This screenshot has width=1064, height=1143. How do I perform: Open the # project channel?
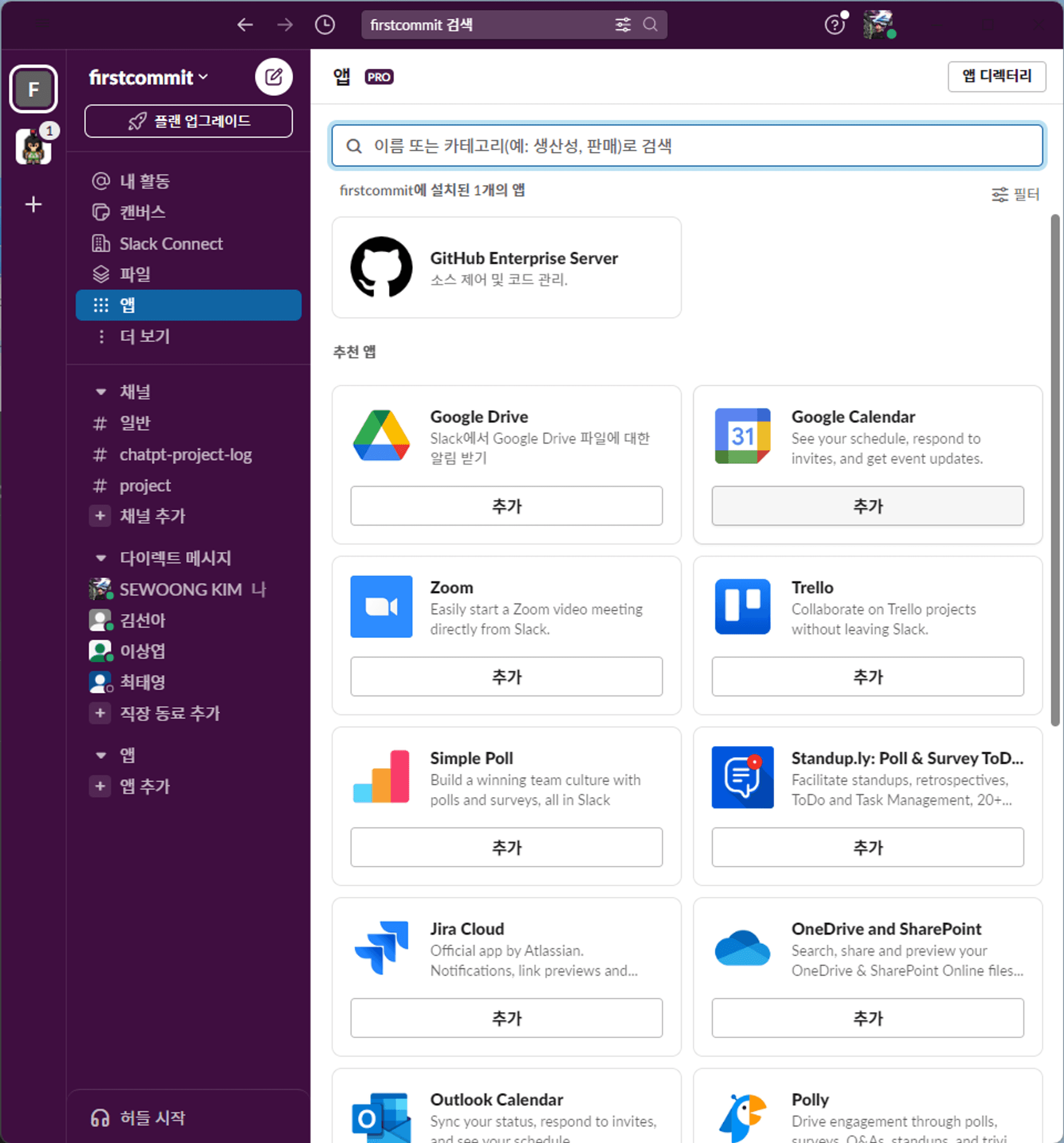(188, 486)
